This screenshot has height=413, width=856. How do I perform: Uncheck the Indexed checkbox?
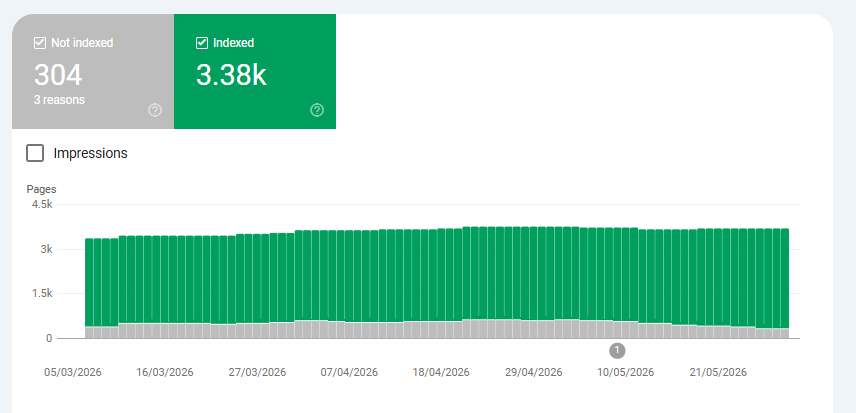(201, 43)
